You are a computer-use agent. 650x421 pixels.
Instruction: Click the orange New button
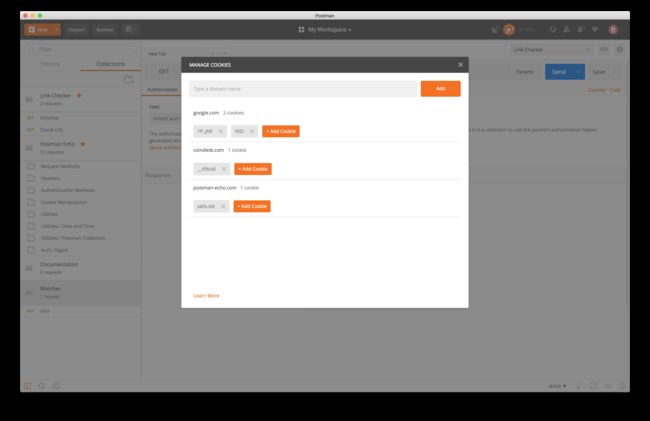point(38,29)
